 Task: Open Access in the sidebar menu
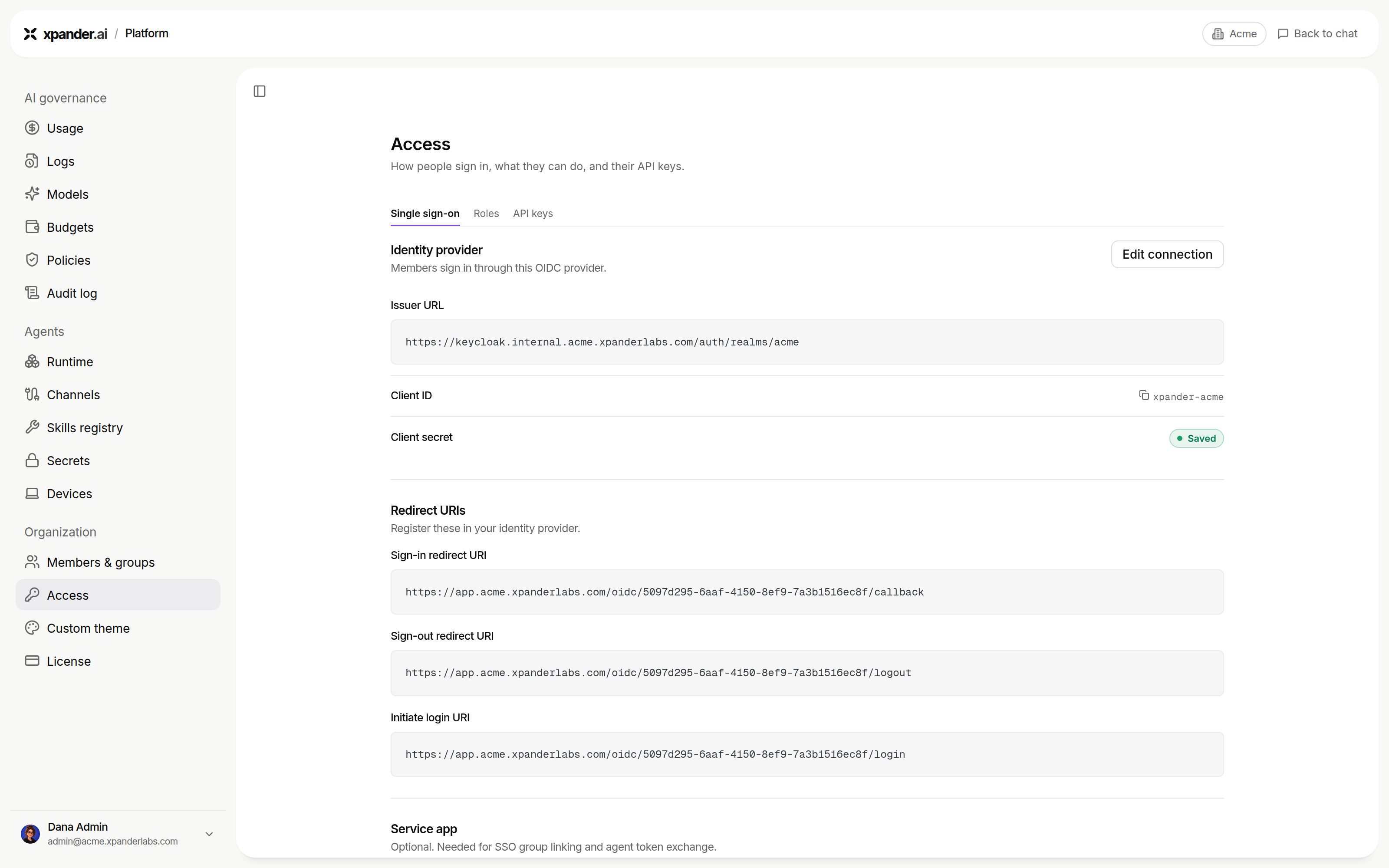click(118, 595)
